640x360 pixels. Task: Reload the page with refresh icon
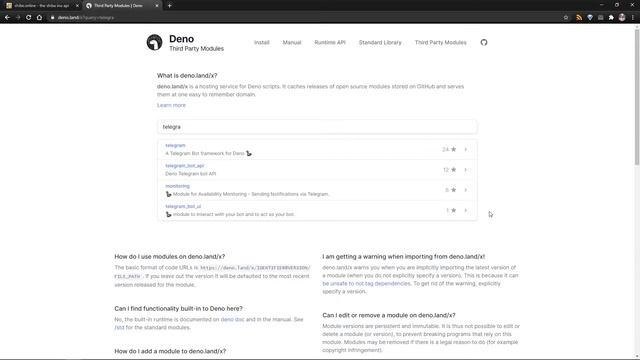(x=29, y=18)
